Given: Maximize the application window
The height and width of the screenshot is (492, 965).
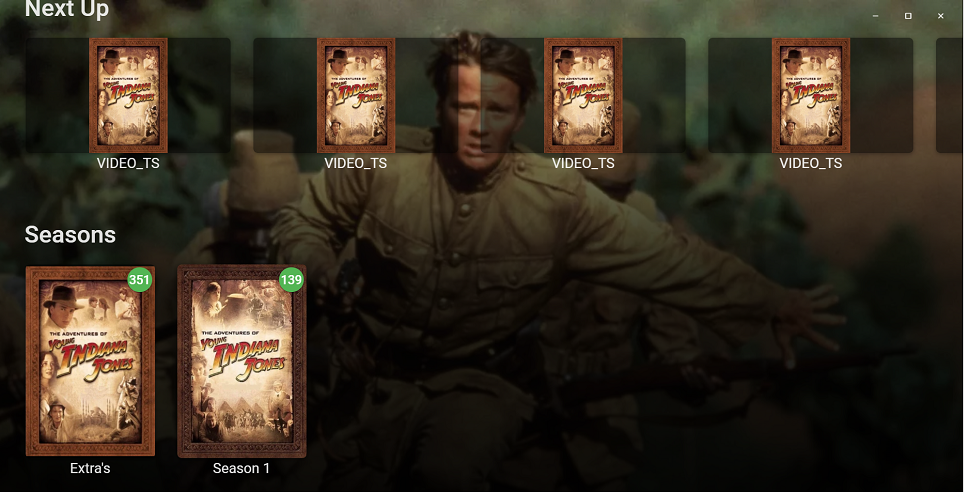Looking at the screenshot, I should pyautogui.click(x=908, y=16).
